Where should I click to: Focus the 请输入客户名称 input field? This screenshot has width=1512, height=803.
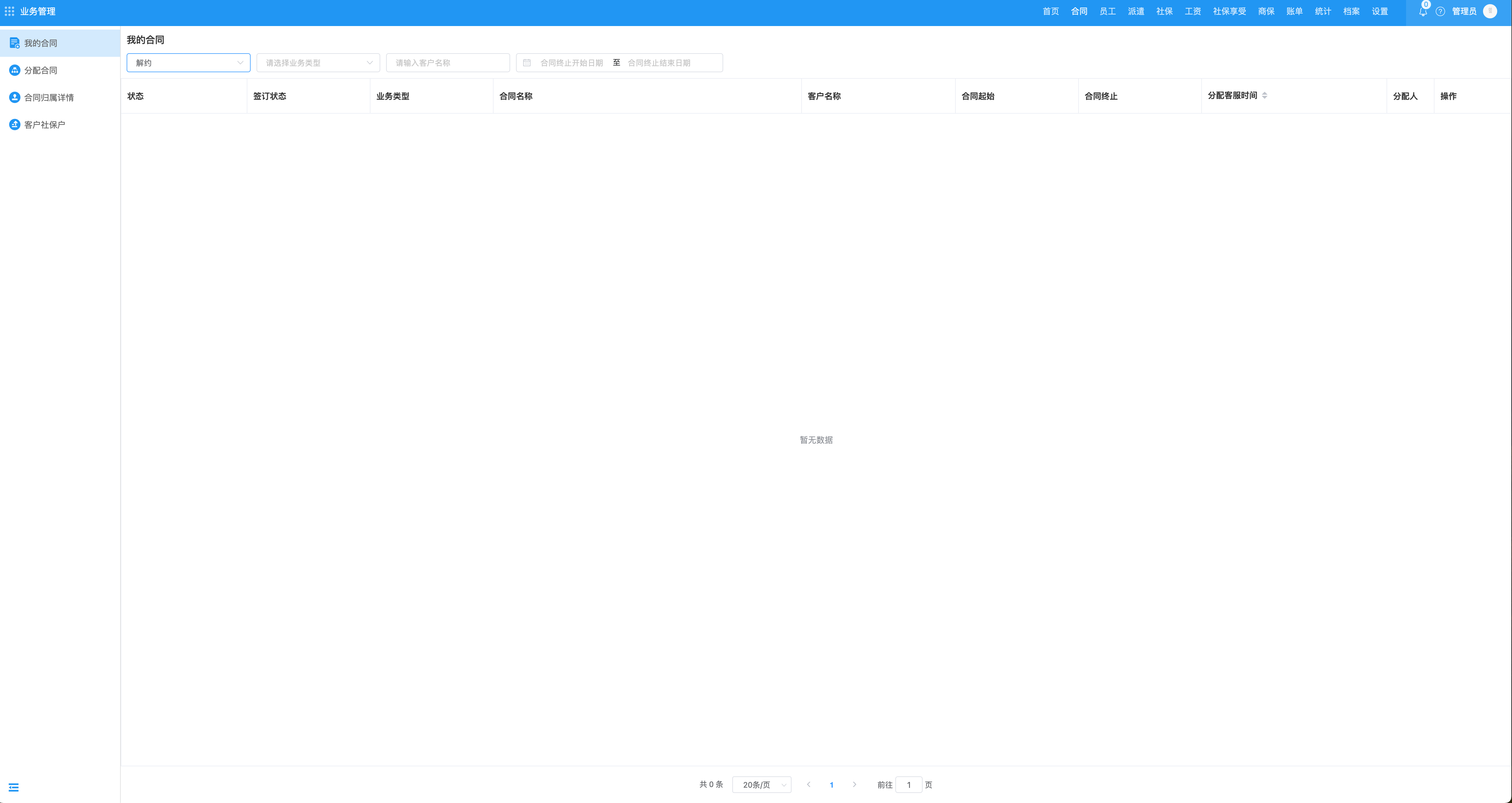pyautogui.click(x=448, y=63)
